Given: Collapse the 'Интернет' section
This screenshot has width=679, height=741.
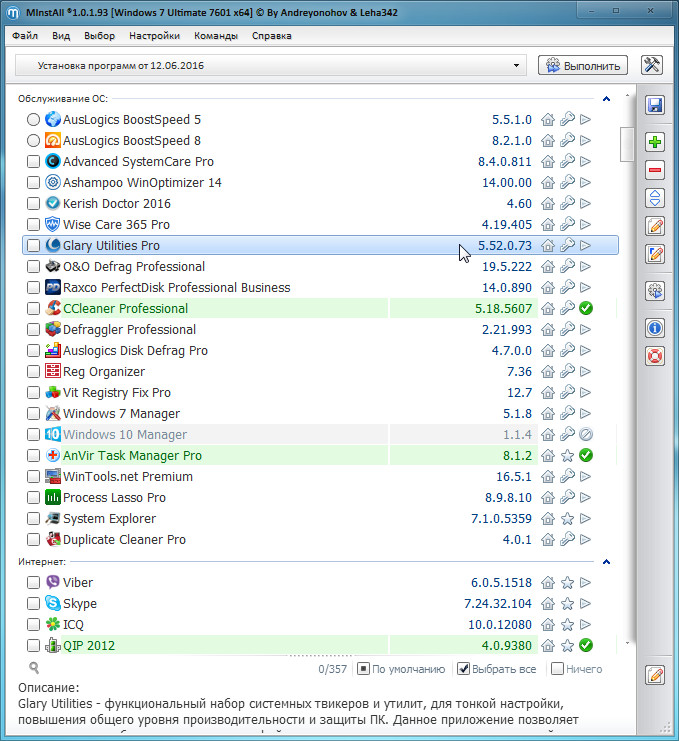Looking at the screenshot, I should 606,561.
